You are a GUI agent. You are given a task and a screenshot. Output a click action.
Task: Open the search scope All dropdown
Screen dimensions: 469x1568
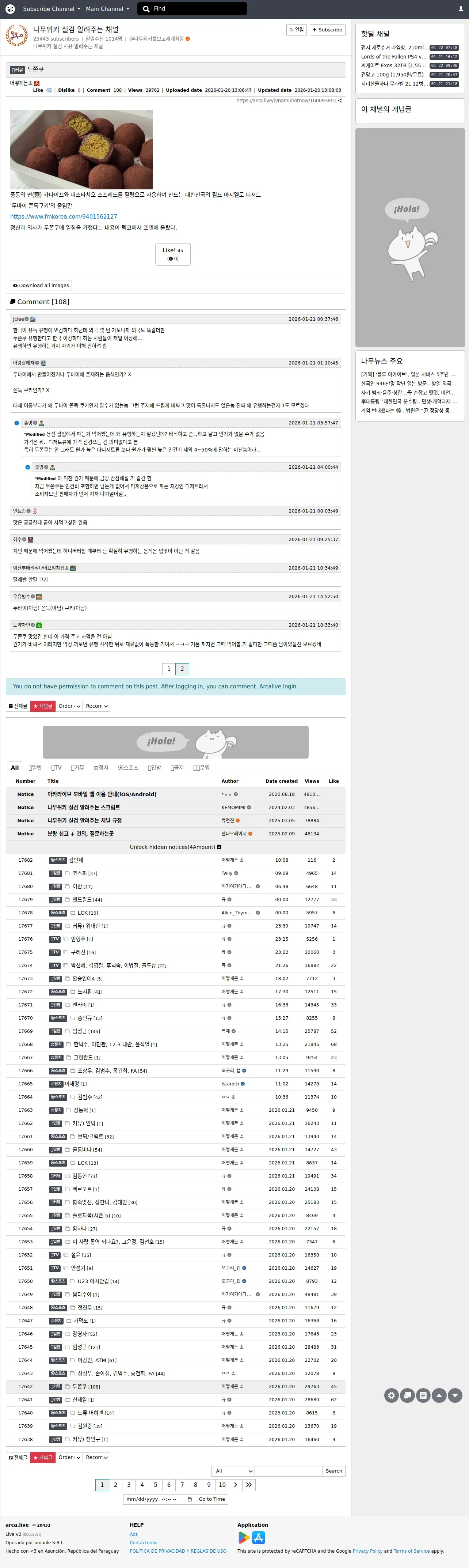(x=232, y=1471)
